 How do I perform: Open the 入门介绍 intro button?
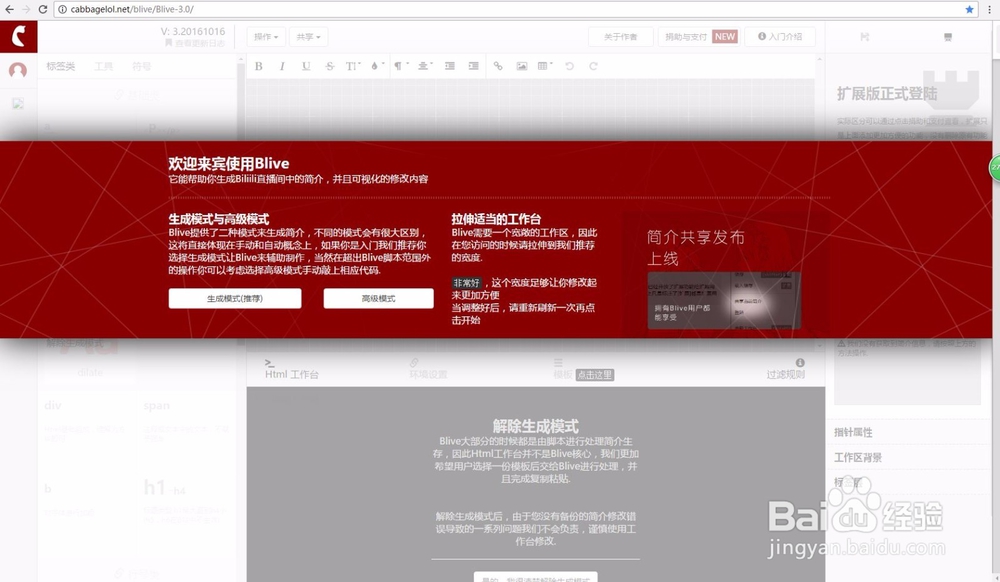[780, 37]
